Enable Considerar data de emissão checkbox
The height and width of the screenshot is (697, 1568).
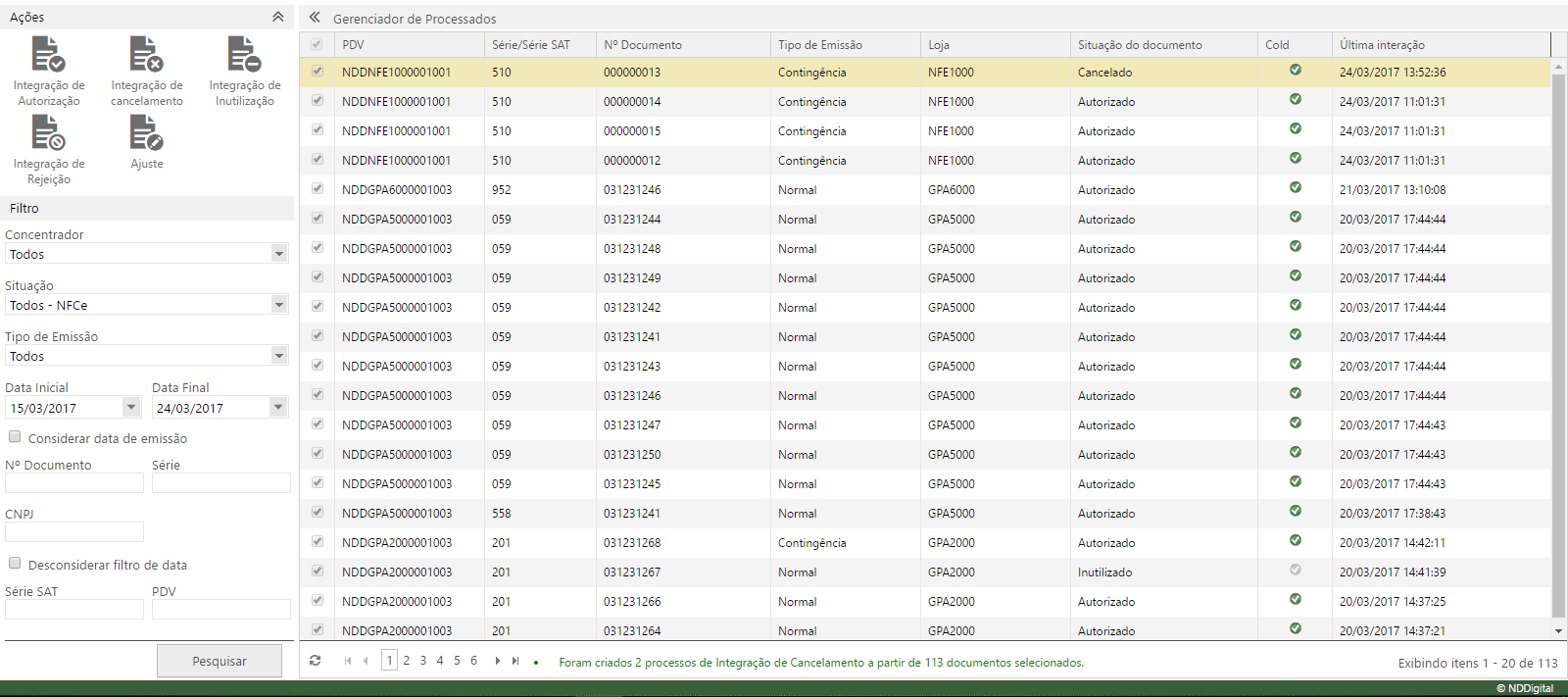15,437
